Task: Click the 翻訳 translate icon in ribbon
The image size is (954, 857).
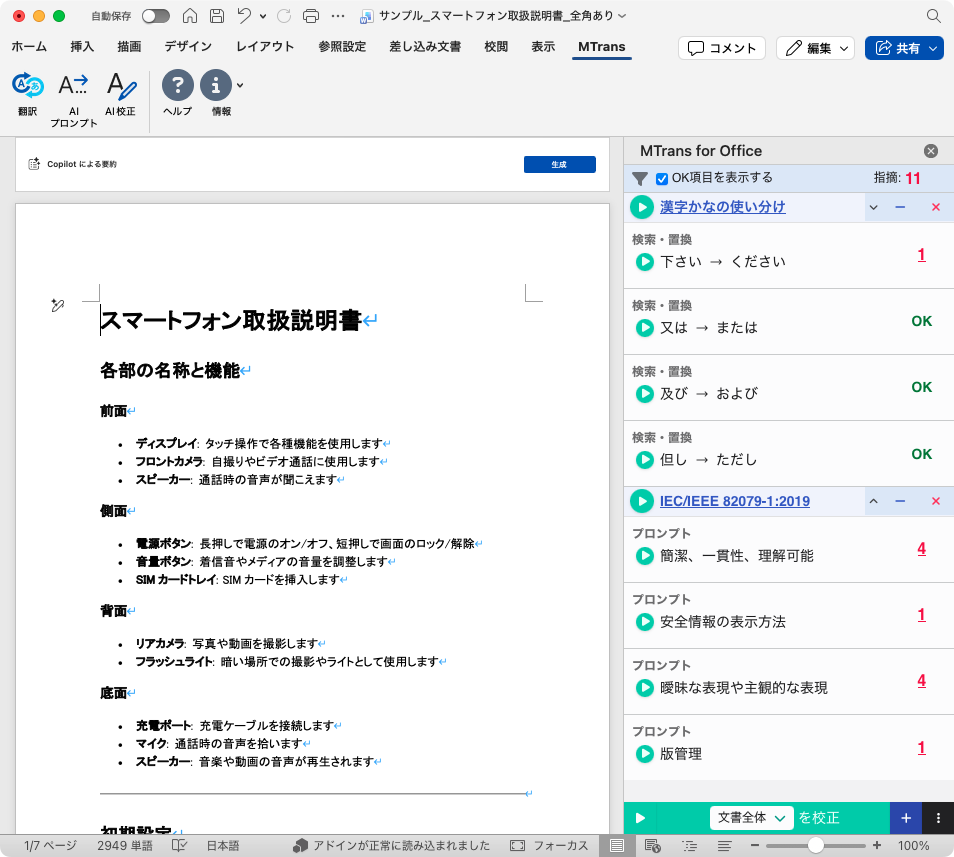Action: [x=27, y=87]
